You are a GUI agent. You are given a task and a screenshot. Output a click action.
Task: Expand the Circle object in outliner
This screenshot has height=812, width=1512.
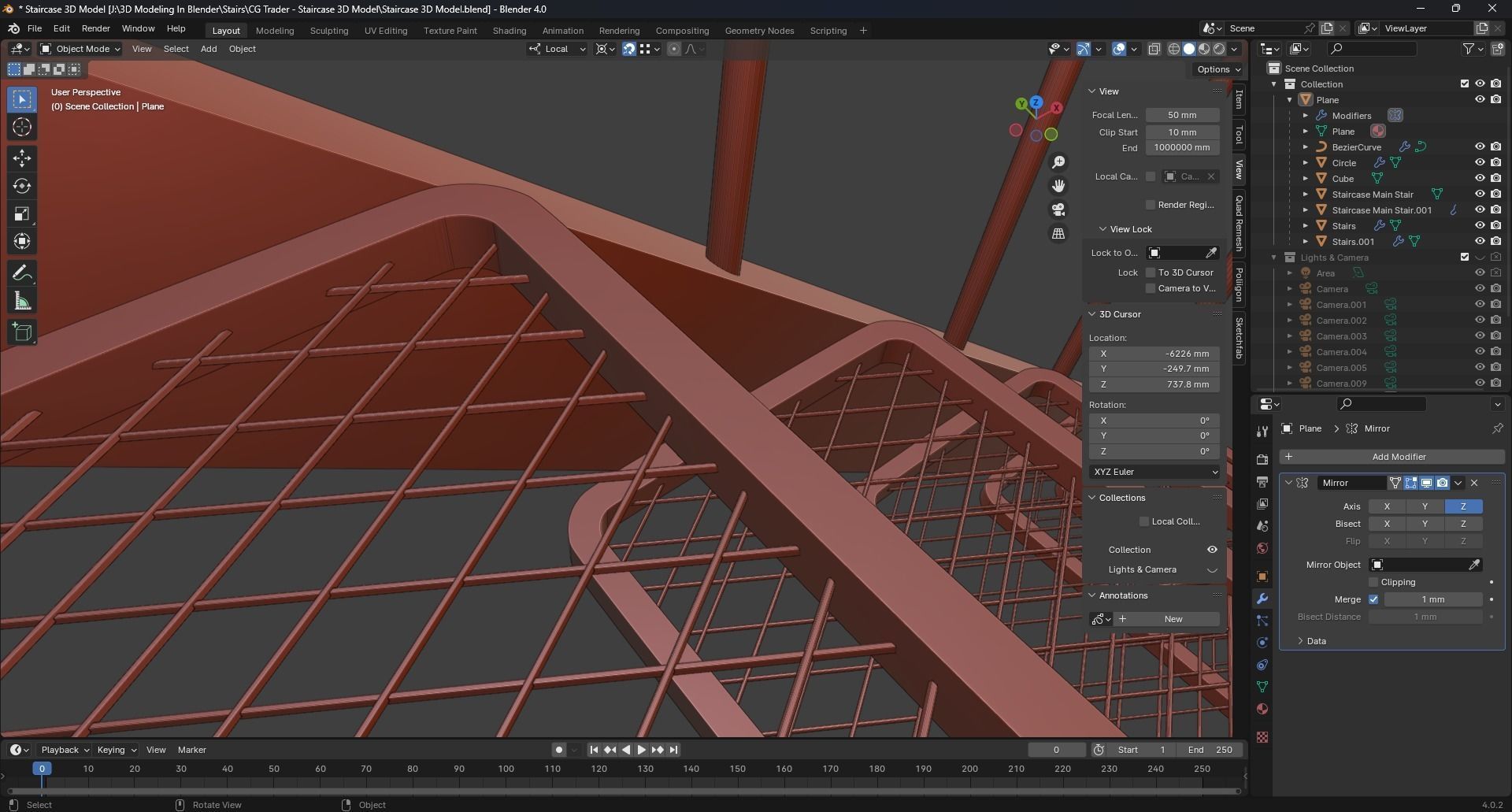pos(1305,163)
